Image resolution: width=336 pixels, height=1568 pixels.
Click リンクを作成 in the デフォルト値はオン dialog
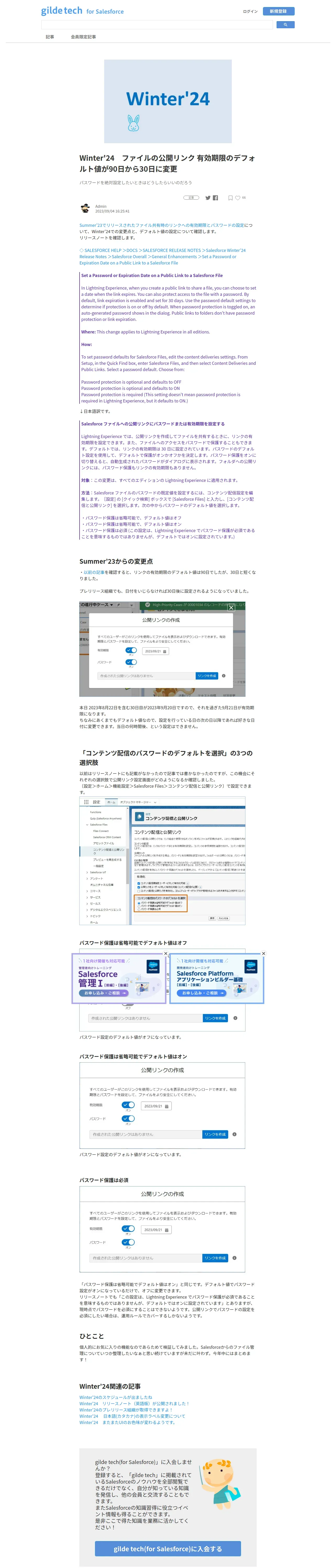pyautogui.click(x=215, y=1135)
